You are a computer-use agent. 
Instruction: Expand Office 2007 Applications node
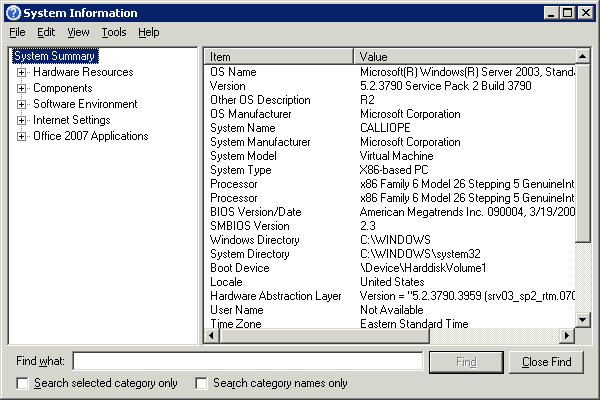21,136
